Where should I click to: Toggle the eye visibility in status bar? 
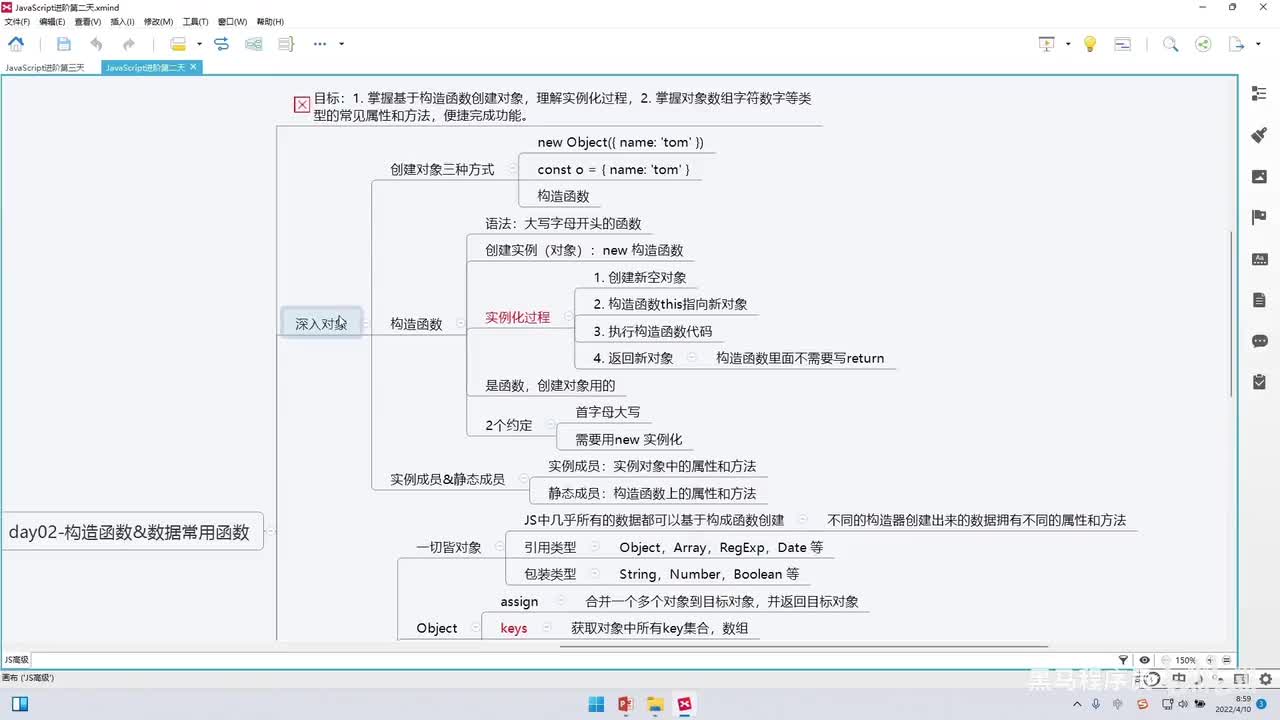point(1144,660)
